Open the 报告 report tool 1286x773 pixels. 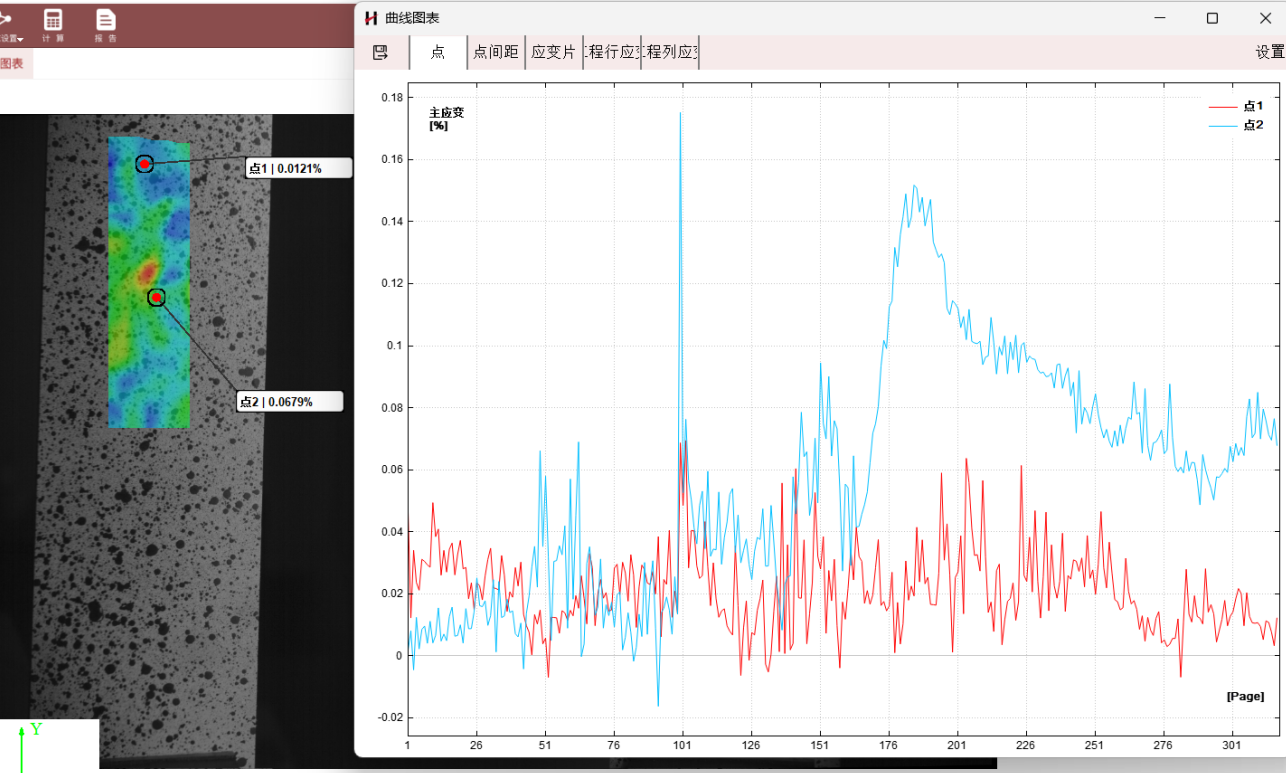point(105,24)
